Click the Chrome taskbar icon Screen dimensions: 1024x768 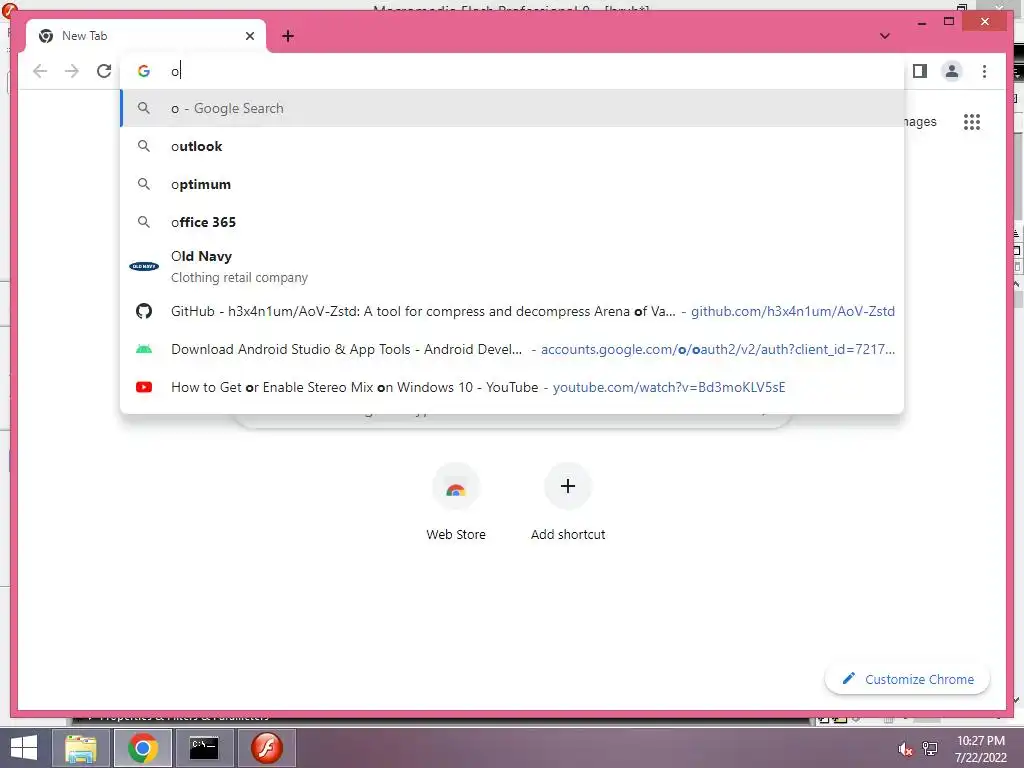tap(142, 748)
